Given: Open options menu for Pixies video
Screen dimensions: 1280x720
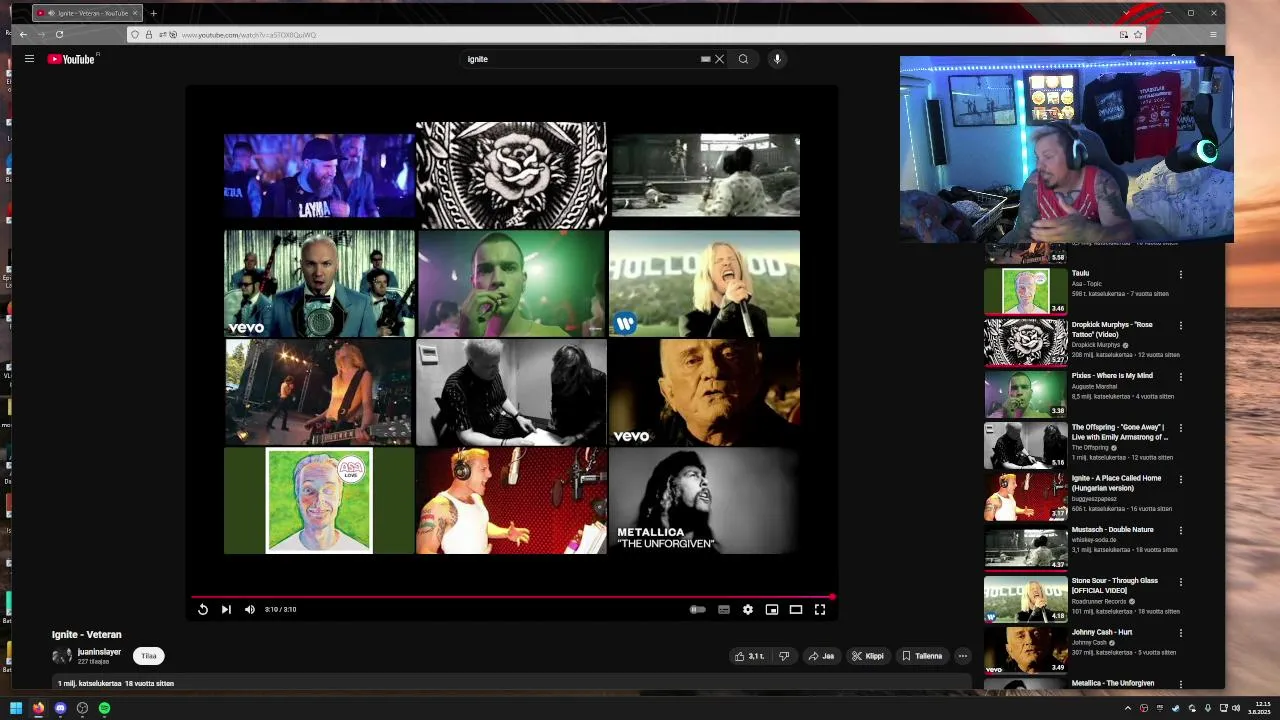Looking at the screenshot, I should (x=1181, y=377).
